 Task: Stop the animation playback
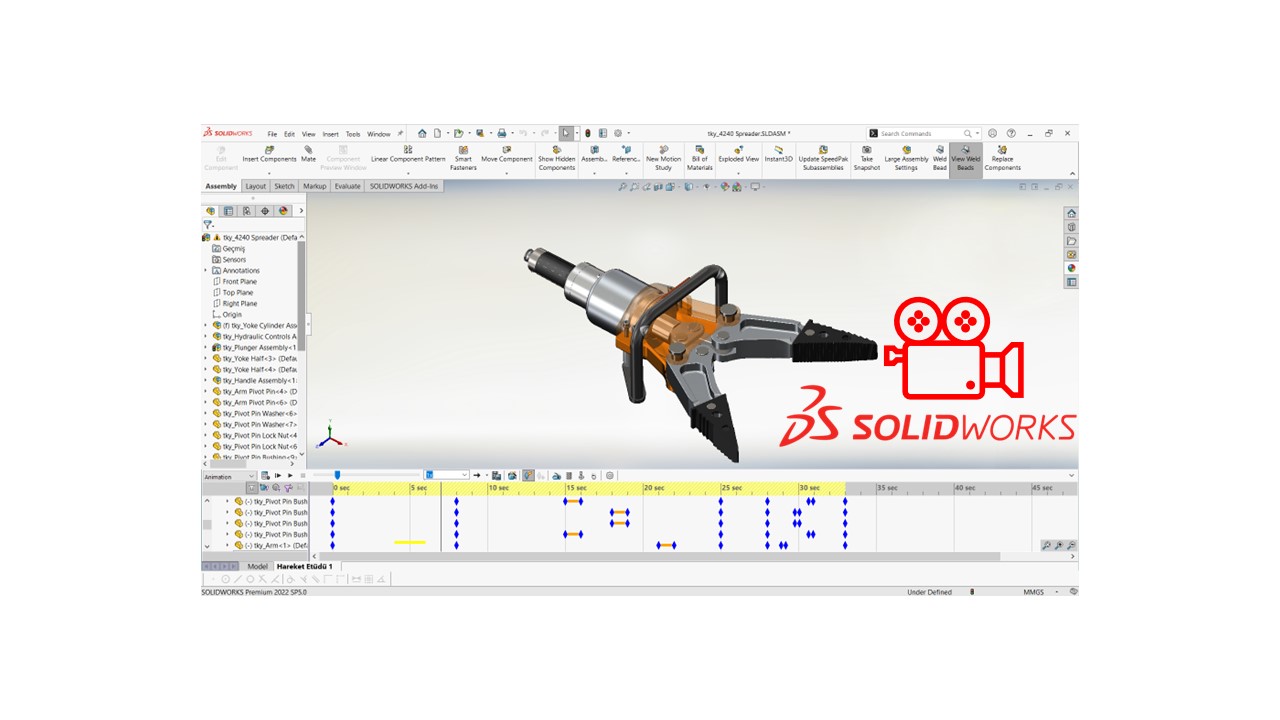303,475
